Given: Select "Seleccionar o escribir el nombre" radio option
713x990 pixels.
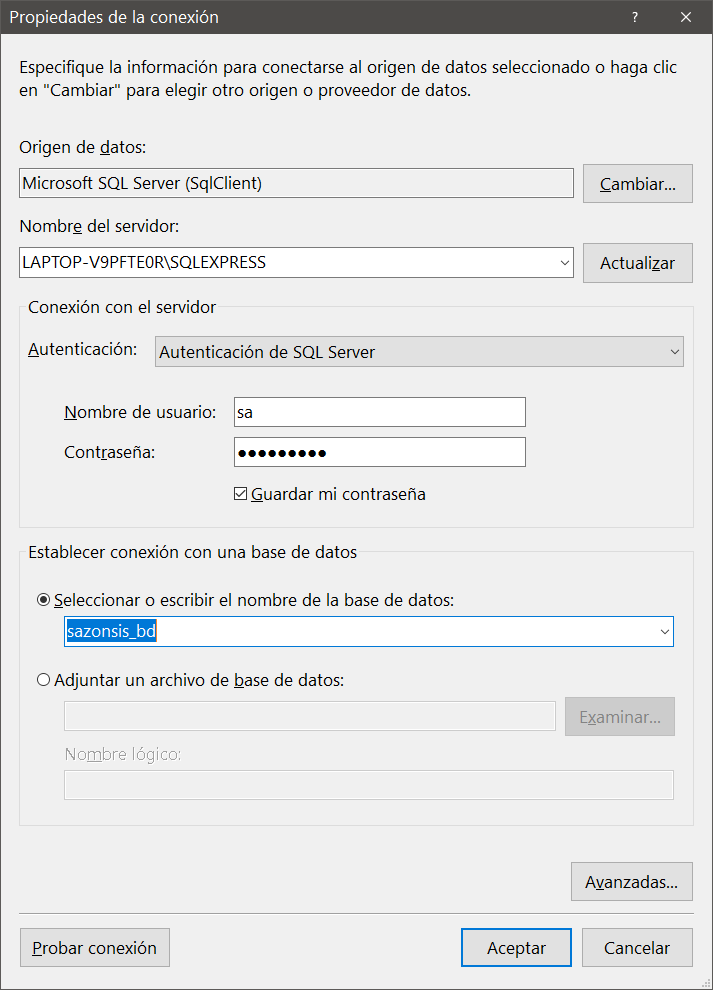Looking at the screenshot, I should 43,599.
